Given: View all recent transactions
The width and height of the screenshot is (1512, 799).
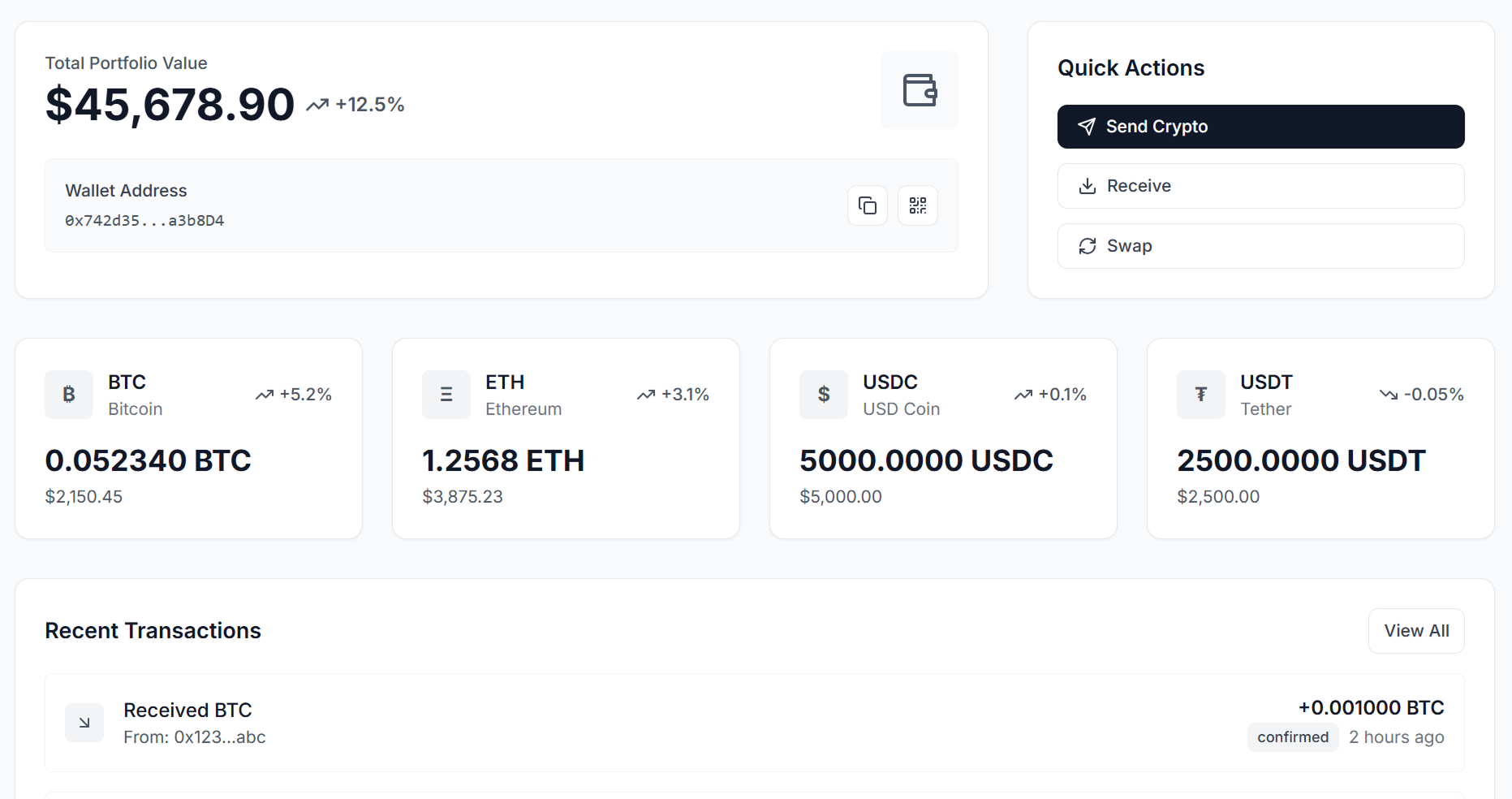Looking at the screenshot, I should click(x=1416, y=631).
